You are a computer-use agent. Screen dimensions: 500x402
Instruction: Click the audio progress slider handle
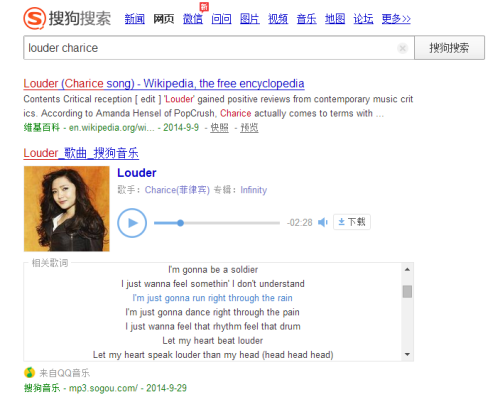(180, 223)
